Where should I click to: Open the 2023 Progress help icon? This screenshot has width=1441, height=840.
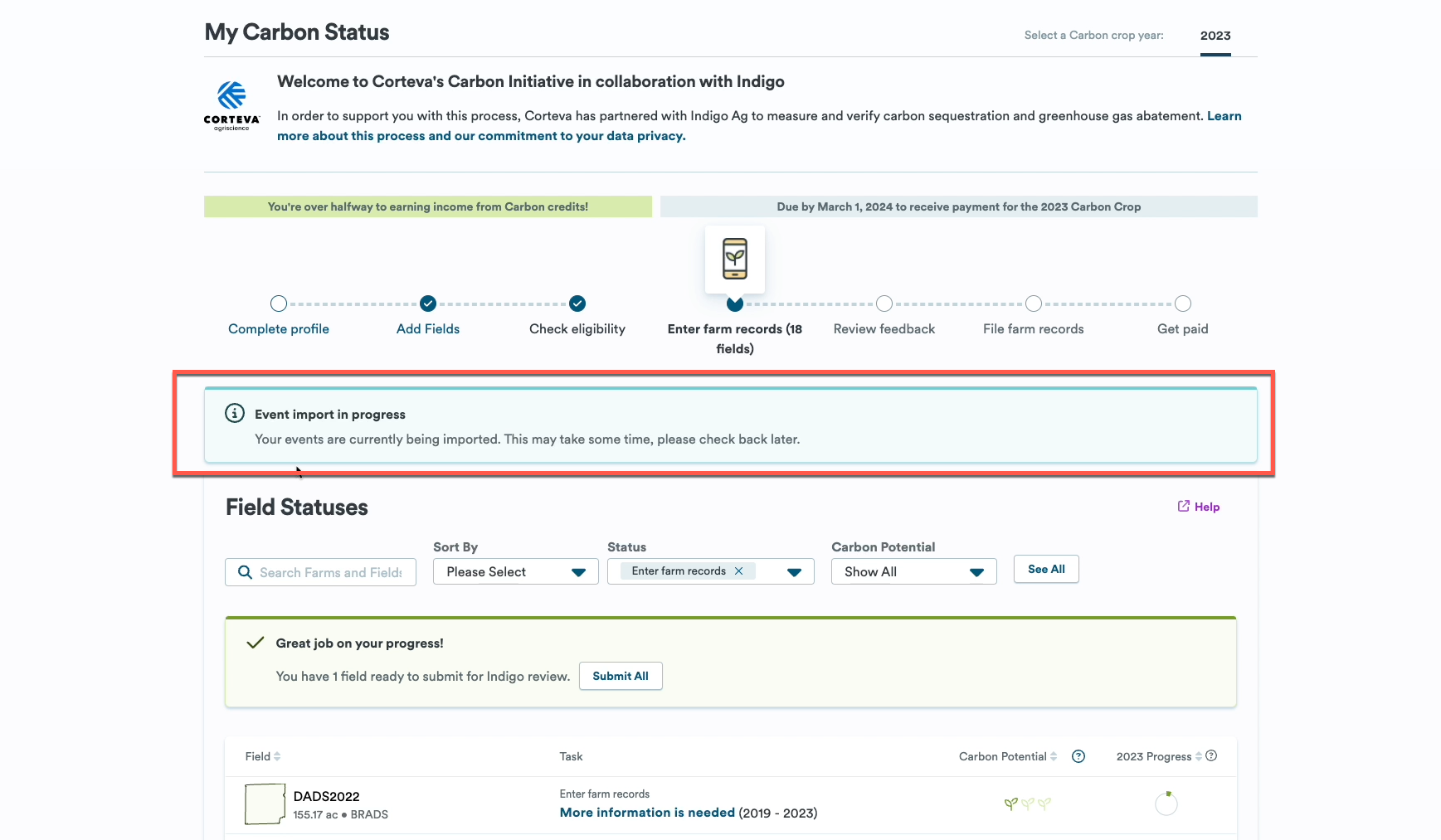(1211, 755)
